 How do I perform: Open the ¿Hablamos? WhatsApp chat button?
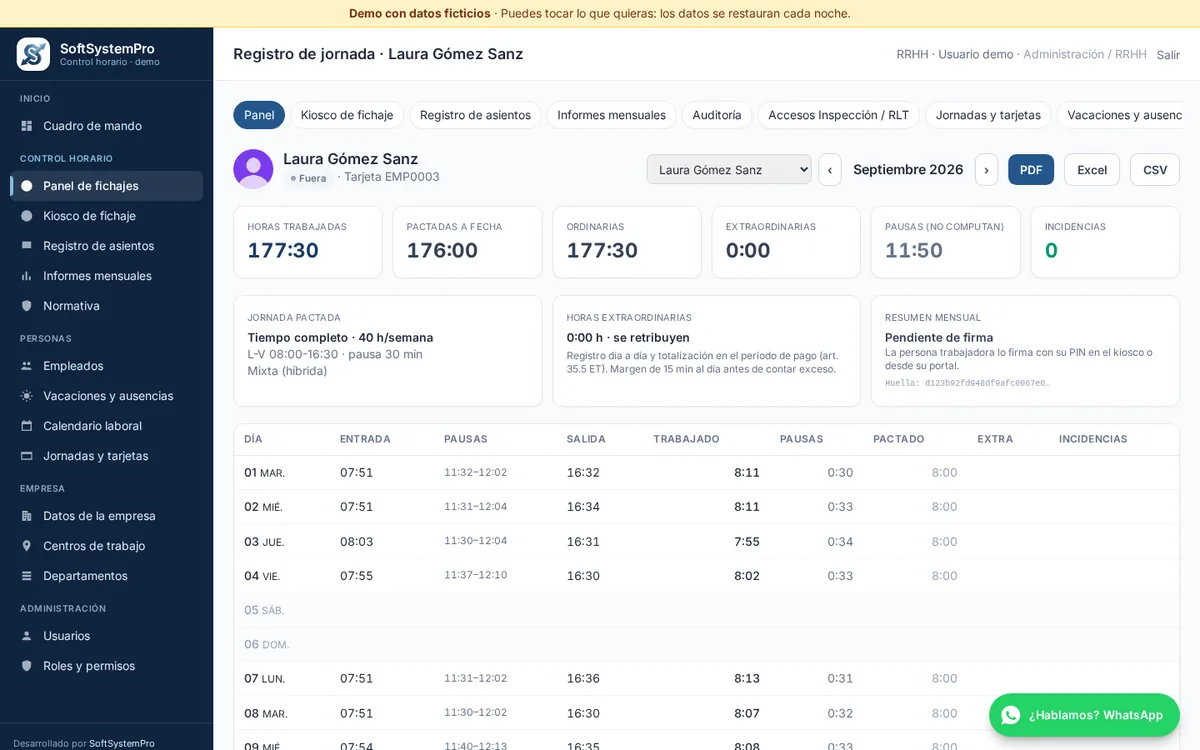point(1084,715)
